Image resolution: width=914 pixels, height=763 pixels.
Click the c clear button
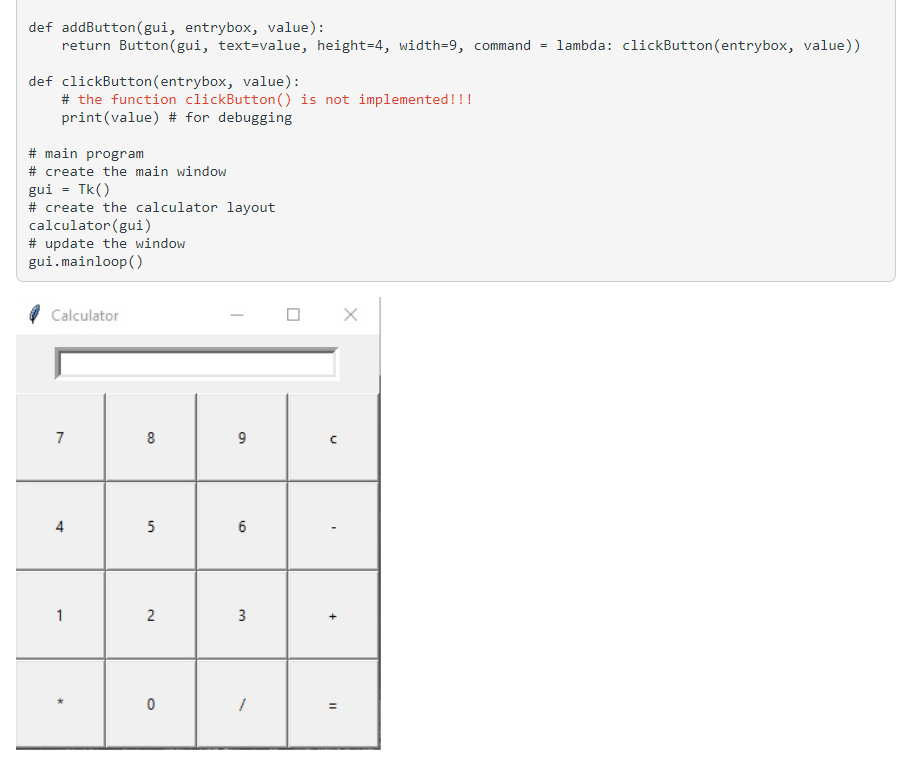tap(333, 437)
